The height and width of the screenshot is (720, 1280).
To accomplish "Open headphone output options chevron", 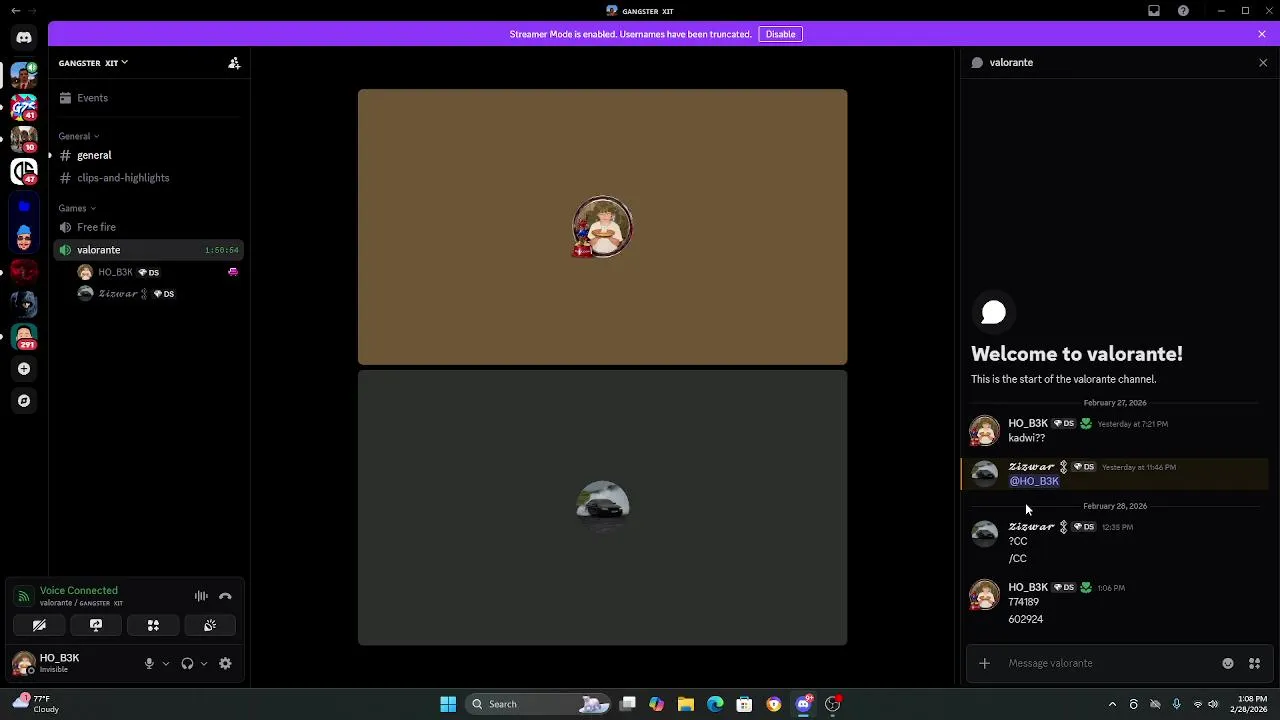I will coord(204,663).
